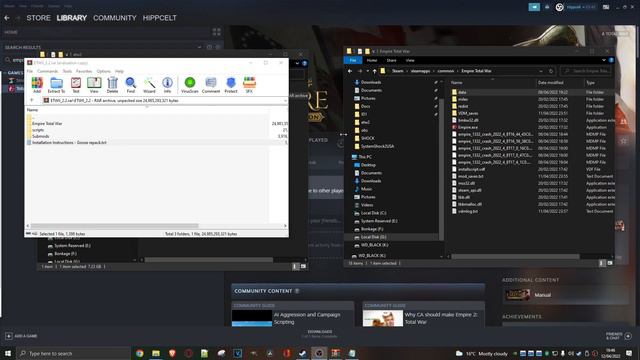Click the Brave browser taskbar icon
This screenshot has height=360, width=640.
172,353
